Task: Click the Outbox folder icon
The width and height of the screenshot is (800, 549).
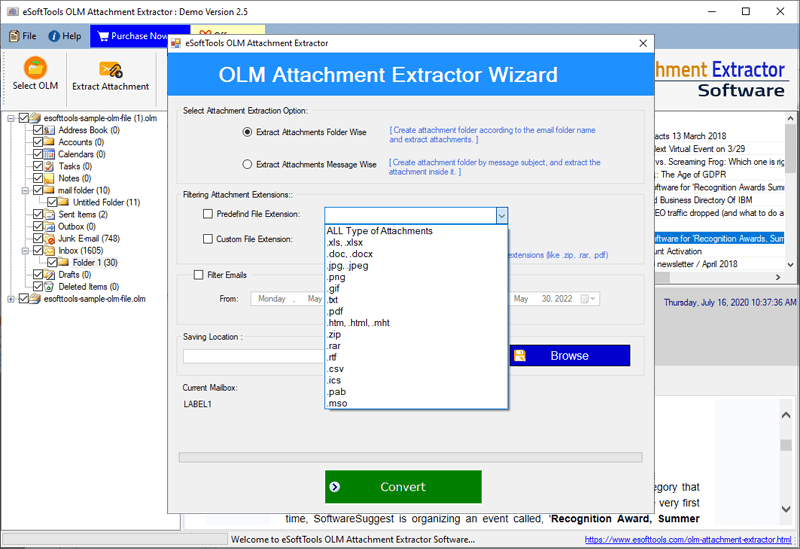Action: 49,227
